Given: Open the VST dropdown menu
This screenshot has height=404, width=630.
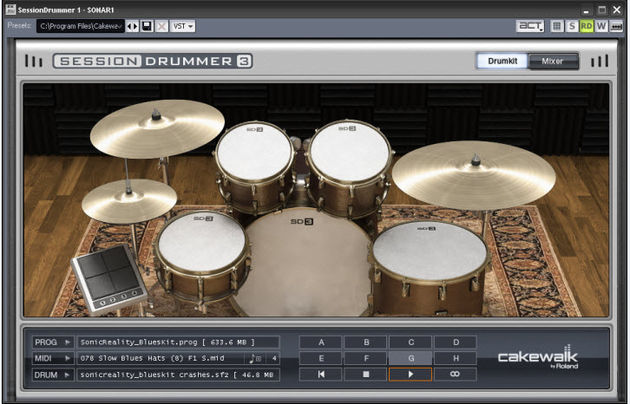Looking at the screenshot, I should tap(183, 27).
